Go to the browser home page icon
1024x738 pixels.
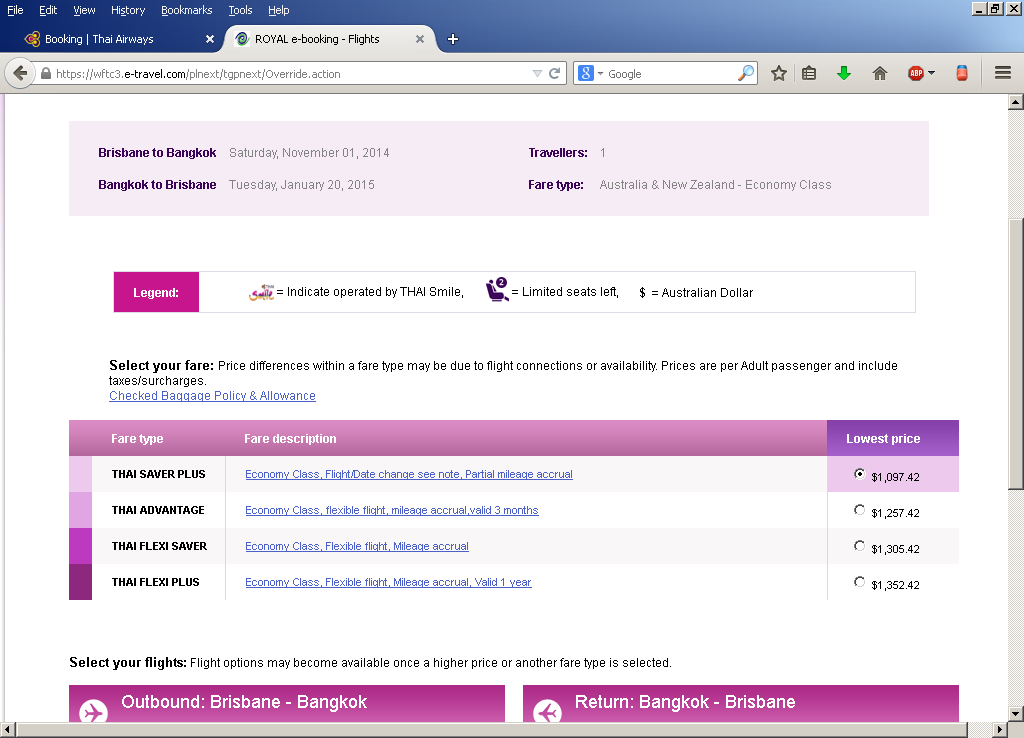[880, 74]
